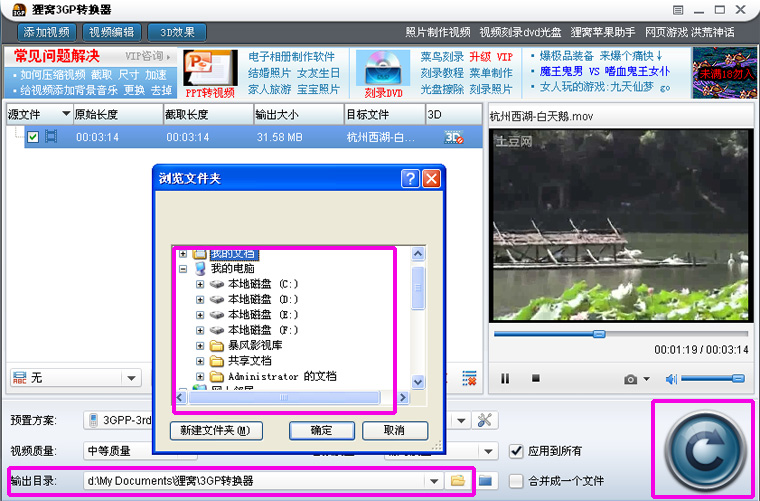Click 新建文件夹 (M) button
The height and width of the screenshot is (501, 760).
216,430
